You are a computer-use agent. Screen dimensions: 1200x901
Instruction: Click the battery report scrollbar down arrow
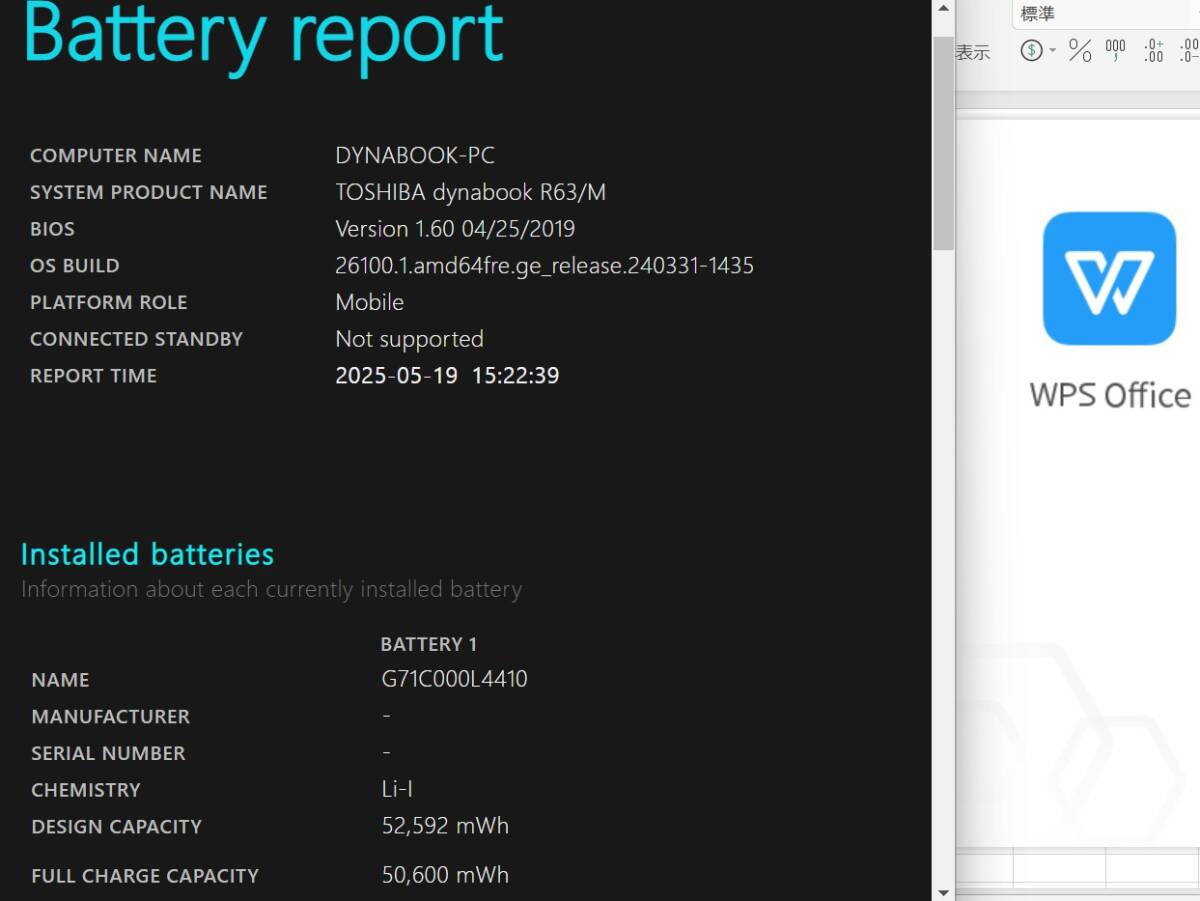(x=943, y=891)
